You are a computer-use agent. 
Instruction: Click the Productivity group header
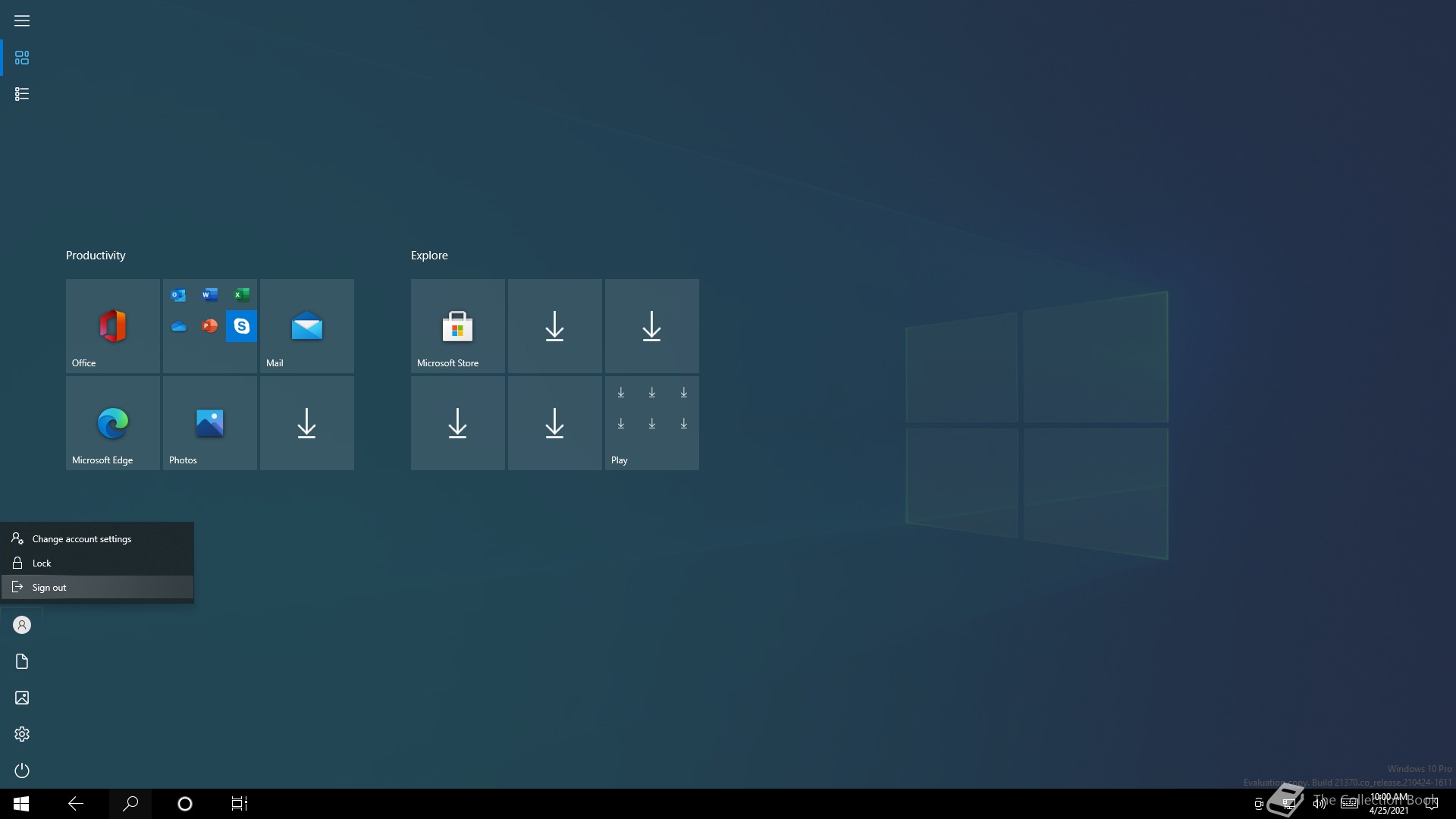tap(96, 256)
